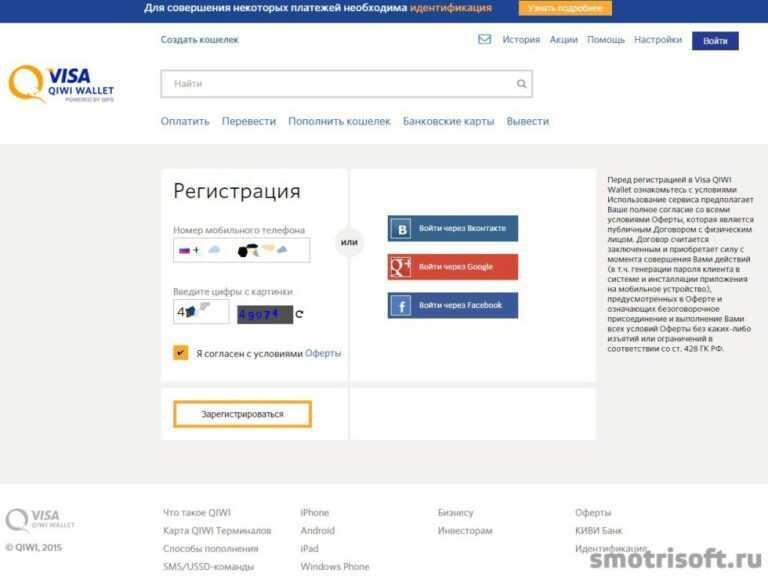Open the Оферты link beside checkbox
Viewport: 768px width, 578px height.
coord(323,353)
